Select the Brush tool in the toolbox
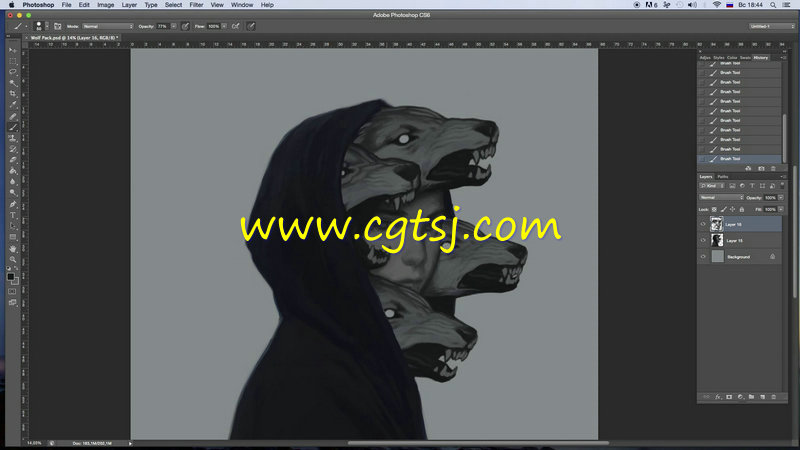The height and width of the screenshot is (450, 800). point(13,127)
